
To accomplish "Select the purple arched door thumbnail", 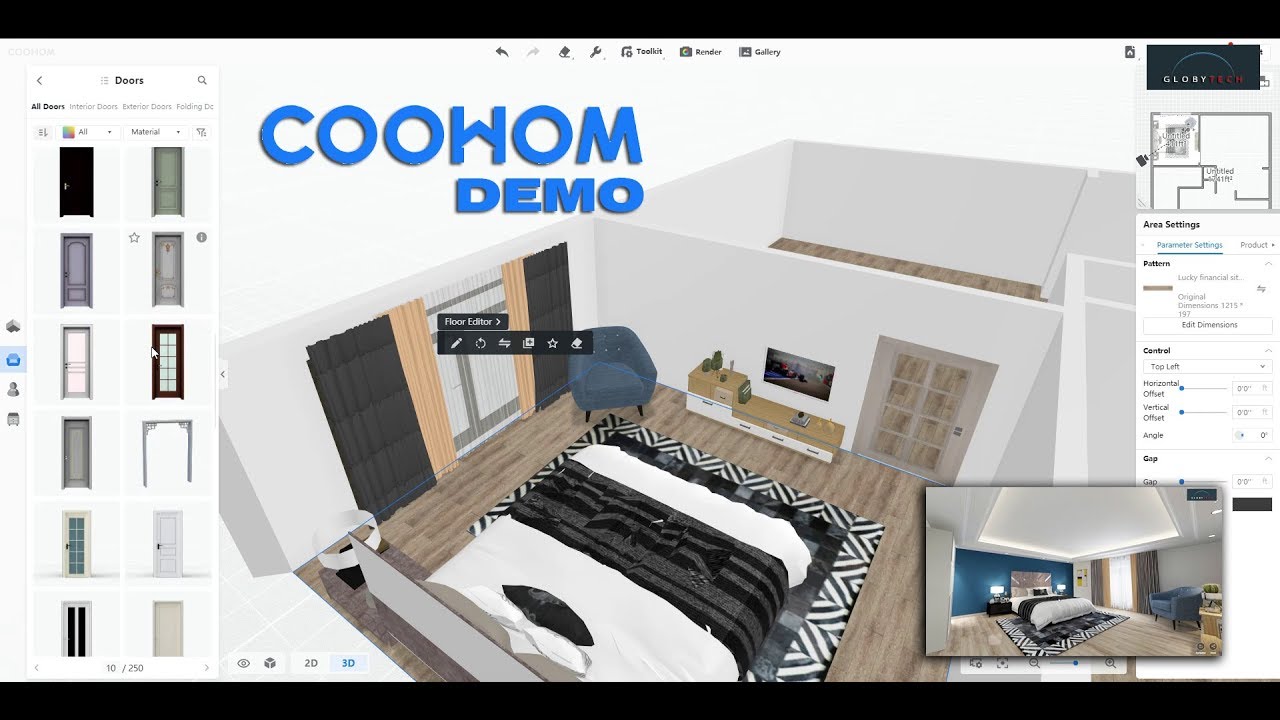I will coord(76,270).
